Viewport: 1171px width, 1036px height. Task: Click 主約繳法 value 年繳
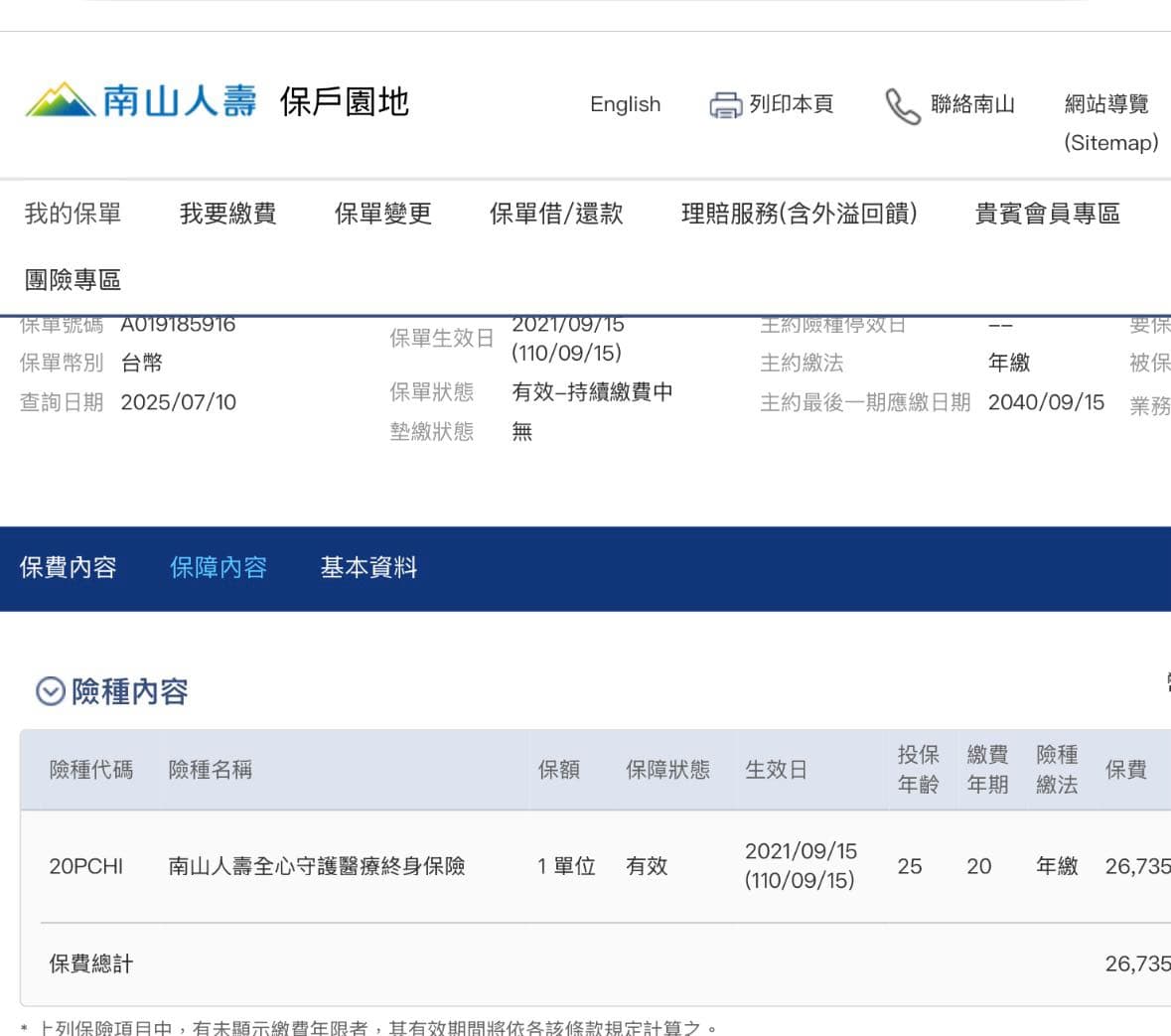pos(1009,363)
